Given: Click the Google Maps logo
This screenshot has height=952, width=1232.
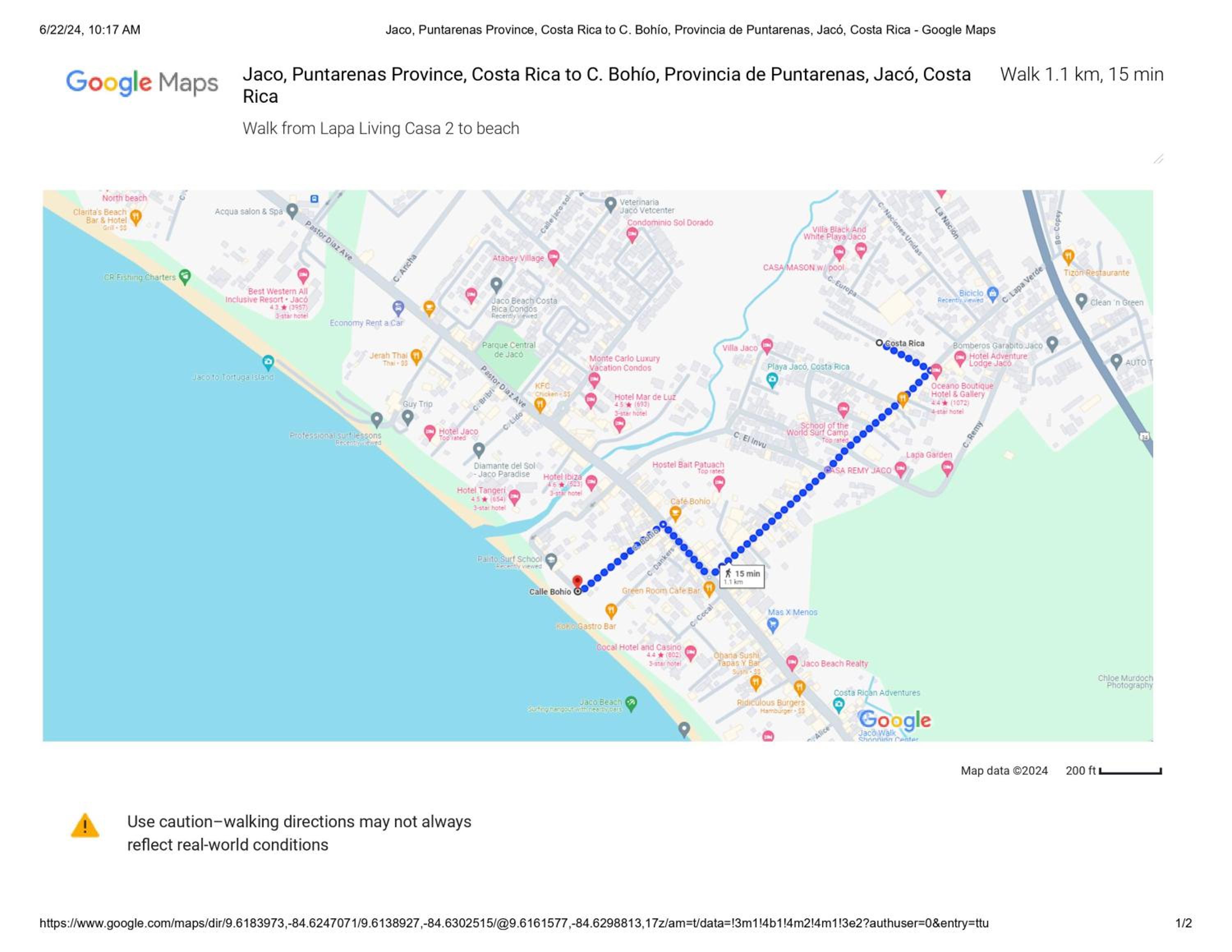Looking at the screenshot, I should 142,82.
